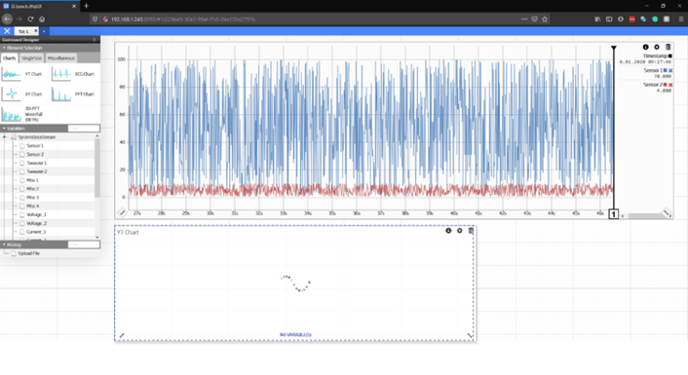Delete the empty YT Chart with trash icon
Screen dimensions: 688x375
[471, 231]
